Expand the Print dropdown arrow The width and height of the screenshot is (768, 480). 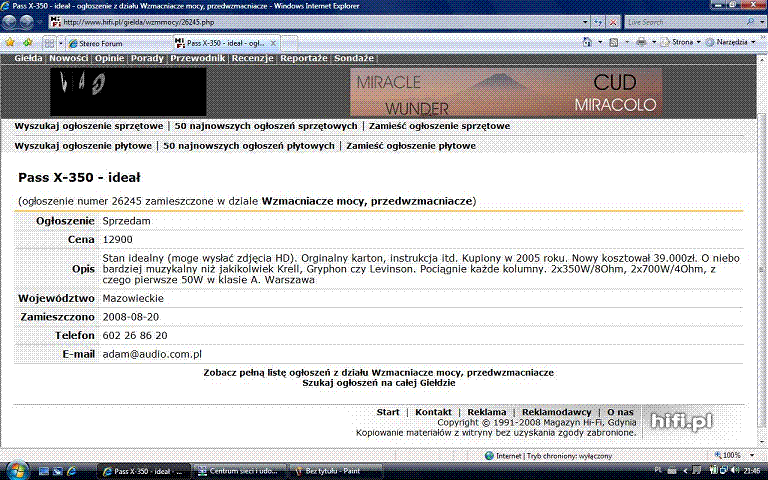pos(653,43)
